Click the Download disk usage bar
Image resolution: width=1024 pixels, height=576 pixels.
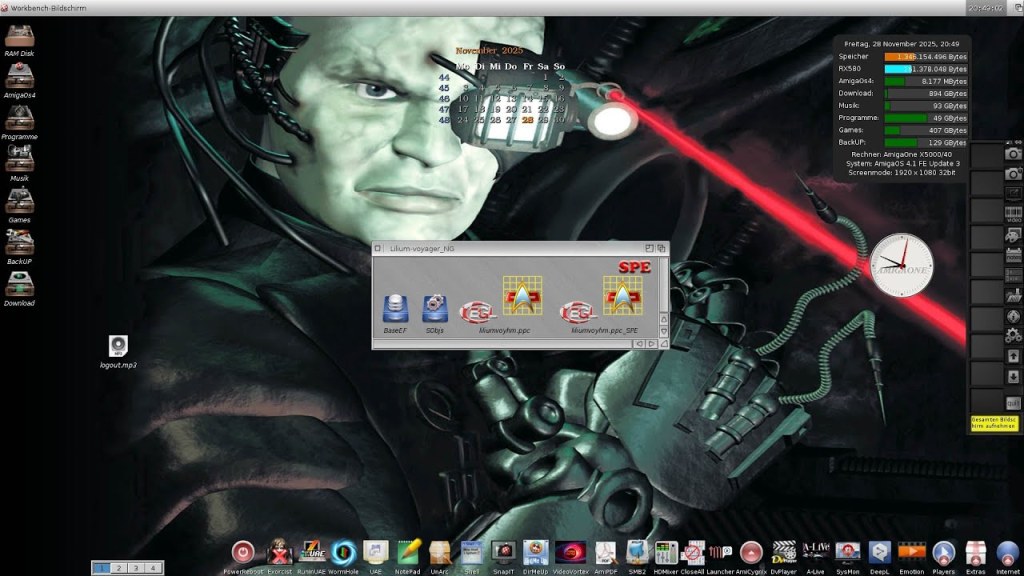click(x=926, y=93)
